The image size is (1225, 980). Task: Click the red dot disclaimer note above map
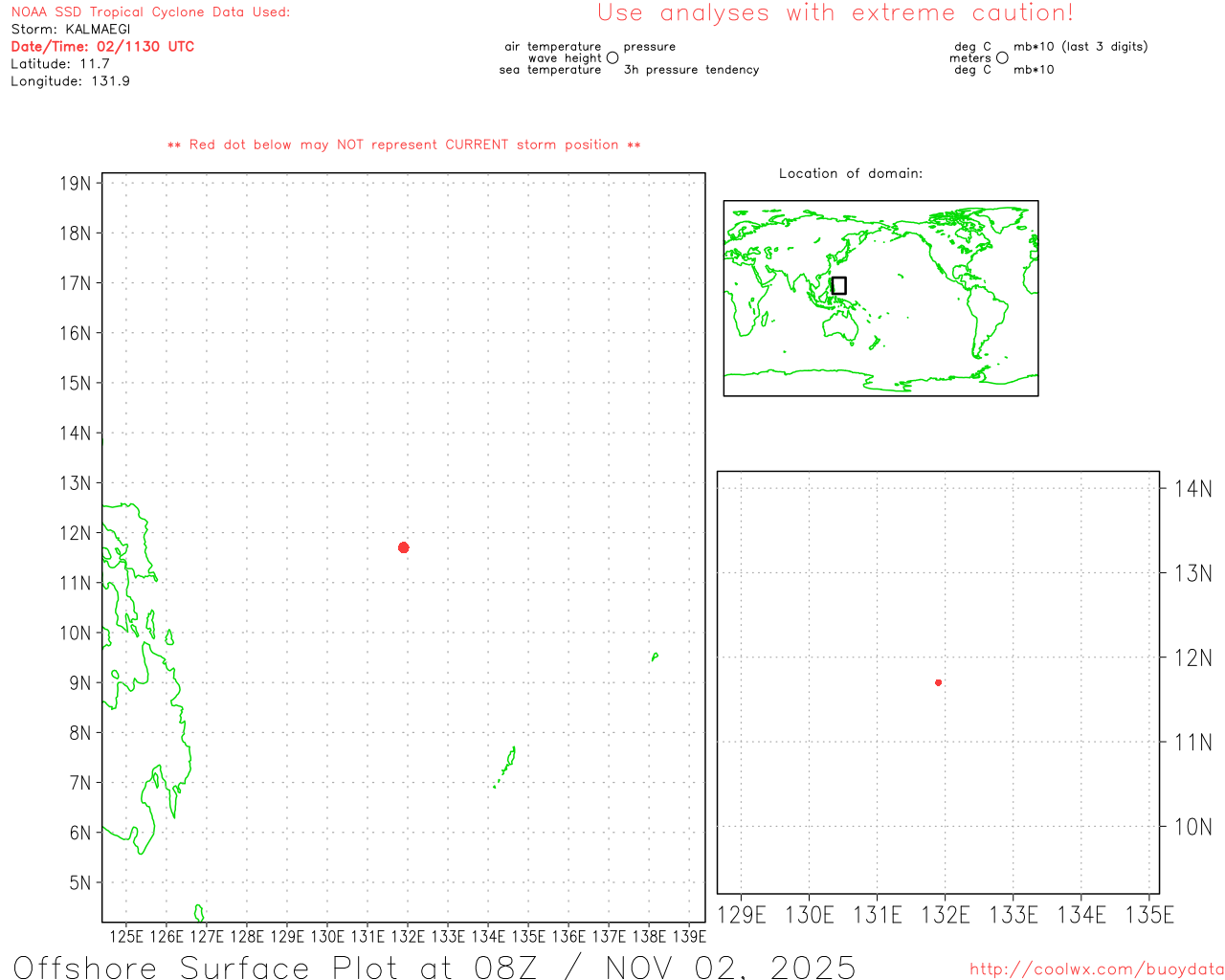[x=404, y=145]
